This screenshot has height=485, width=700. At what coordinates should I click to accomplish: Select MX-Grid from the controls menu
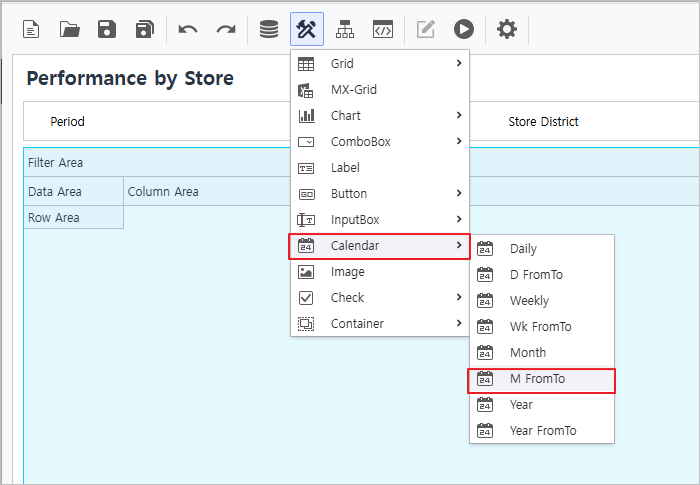tap(380, 90)
